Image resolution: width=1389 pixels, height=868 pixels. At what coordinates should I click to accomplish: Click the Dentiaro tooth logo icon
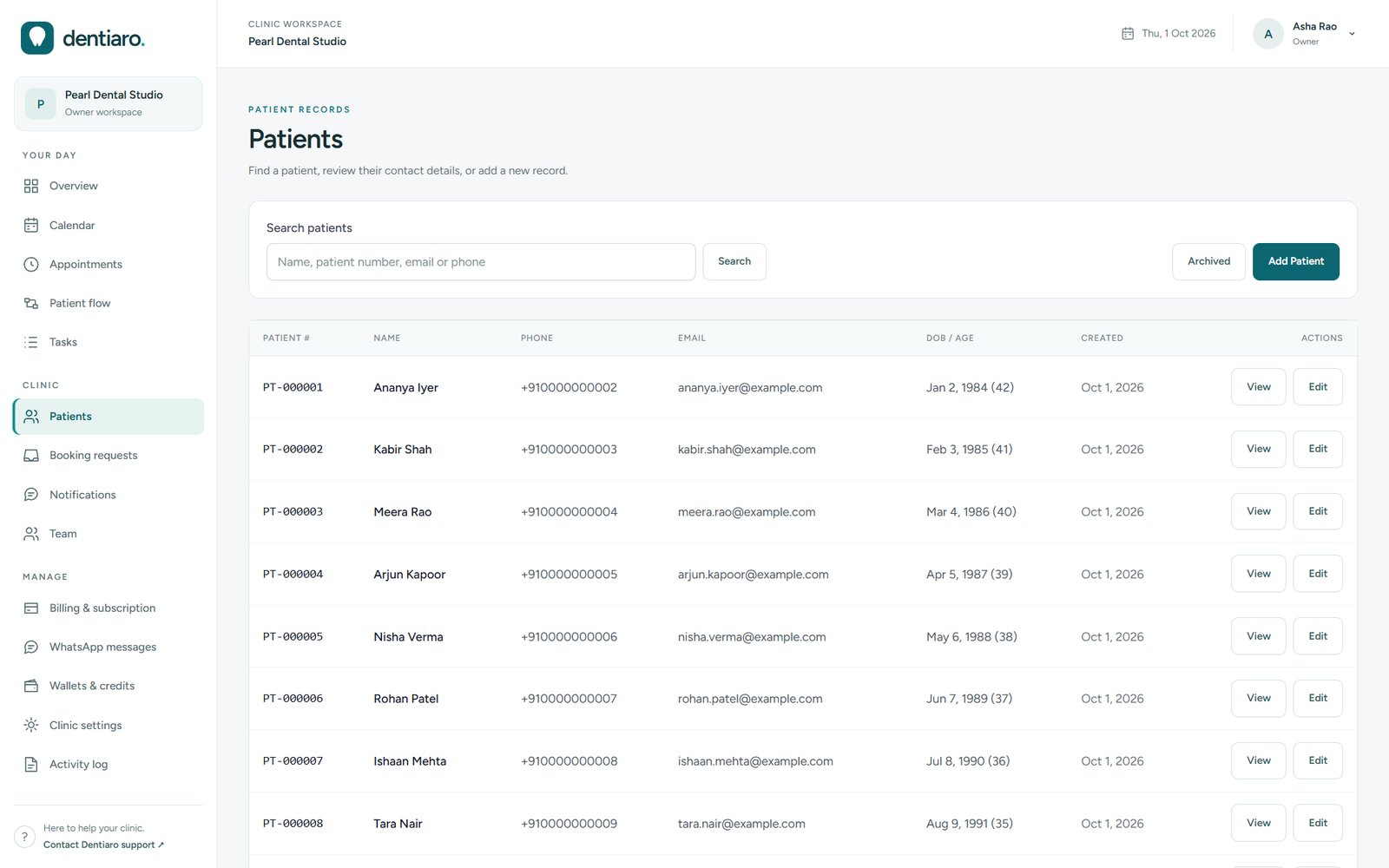37,38
